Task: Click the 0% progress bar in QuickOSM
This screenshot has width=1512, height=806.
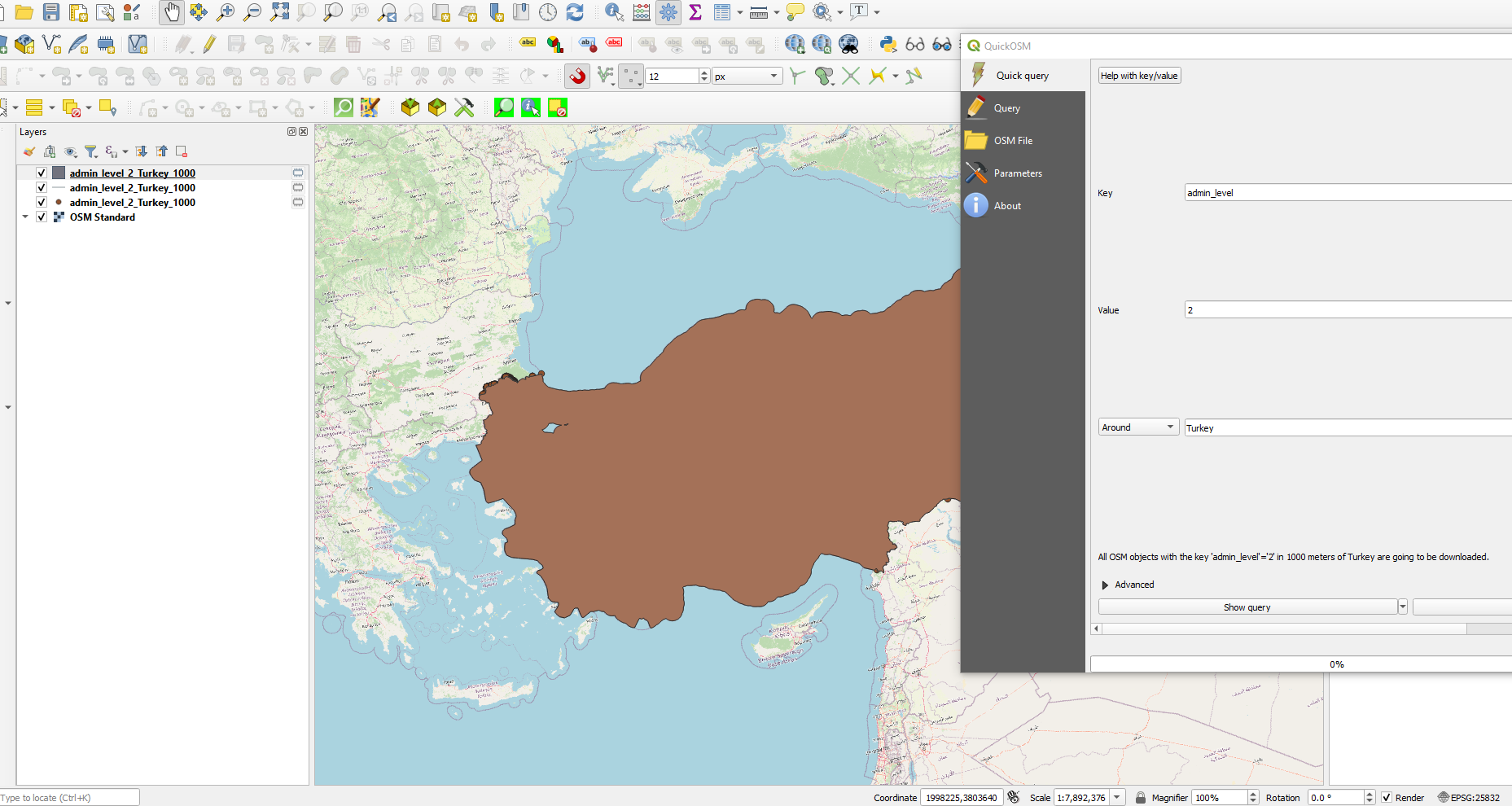Action: (1301, 664)
